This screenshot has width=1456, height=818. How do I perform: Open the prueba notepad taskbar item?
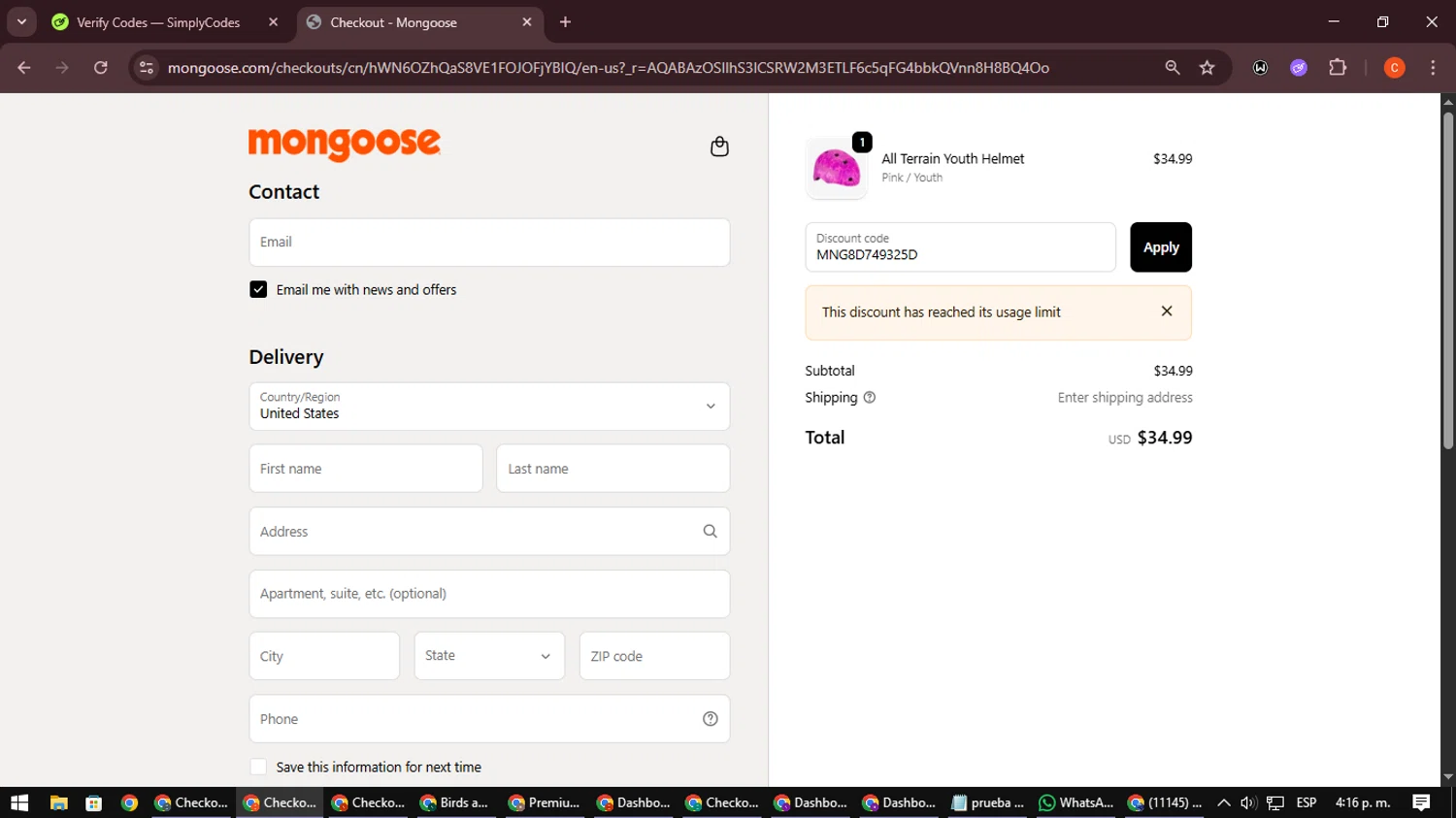988,802
